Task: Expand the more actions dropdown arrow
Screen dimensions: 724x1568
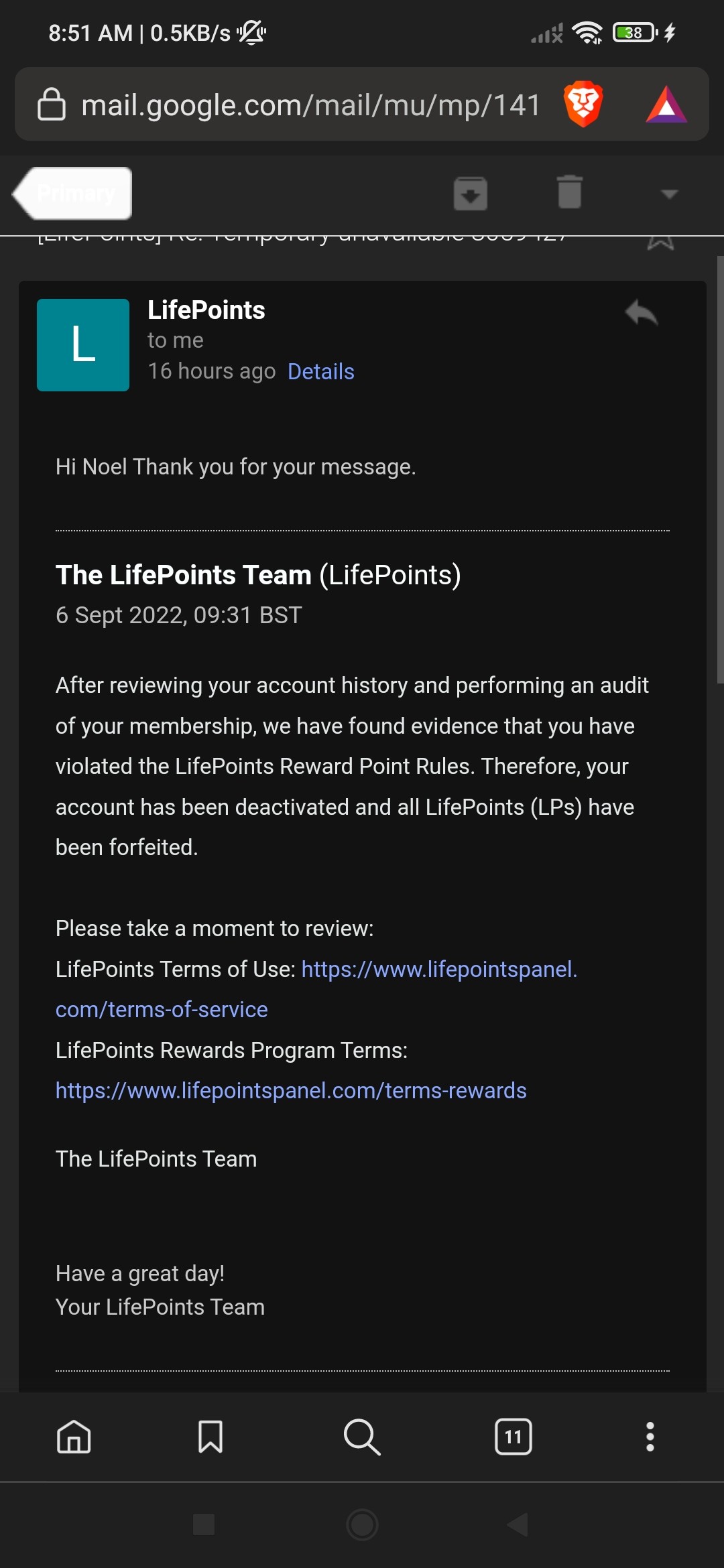Action: (669, 194)
